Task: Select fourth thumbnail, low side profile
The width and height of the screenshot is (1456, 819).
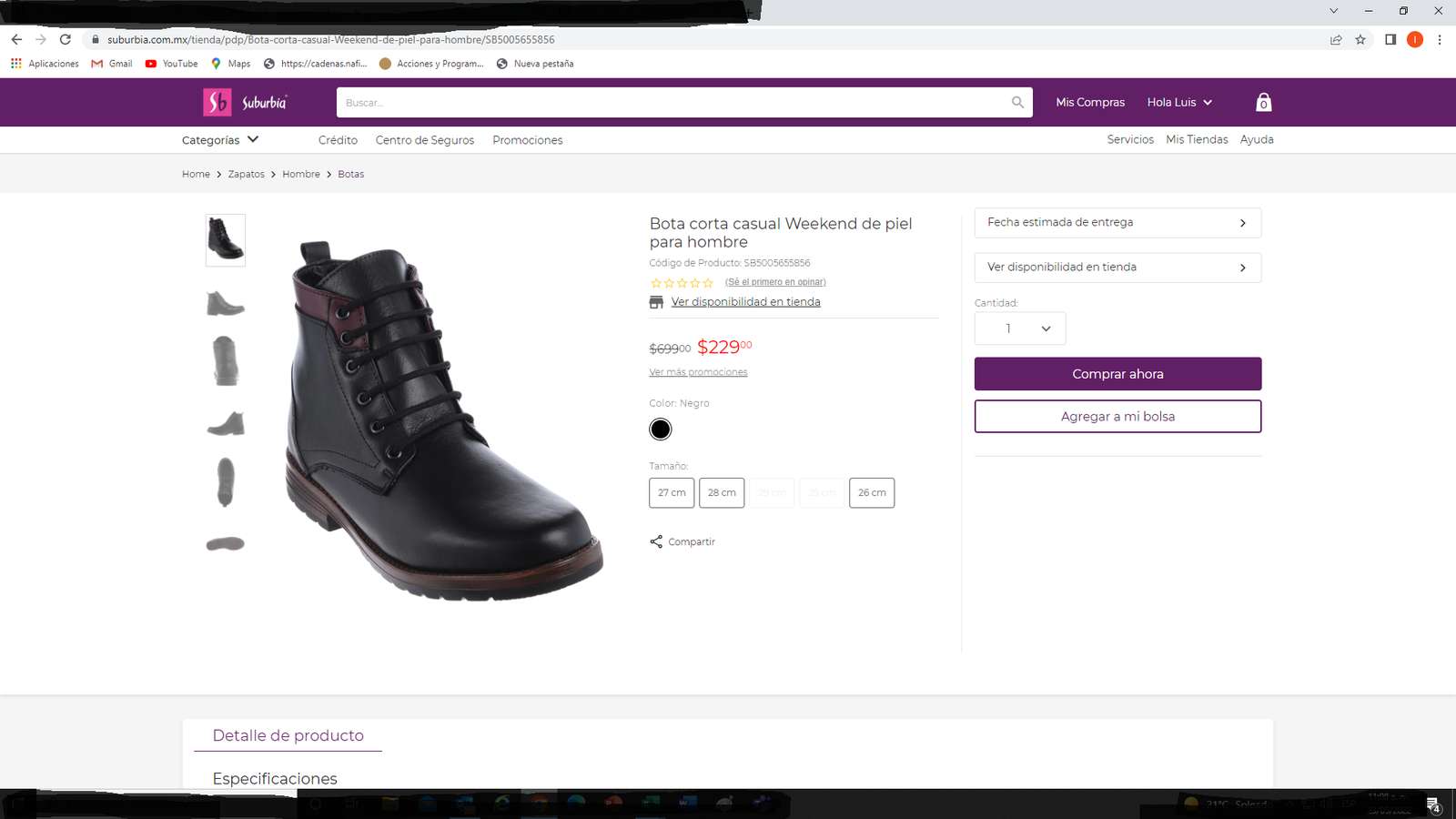Action: click(226, 423)
